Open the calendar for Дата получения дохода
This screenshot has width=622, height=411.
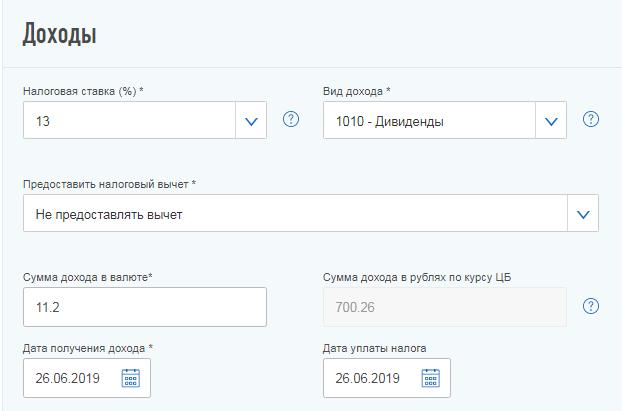(x=131, y=378)
